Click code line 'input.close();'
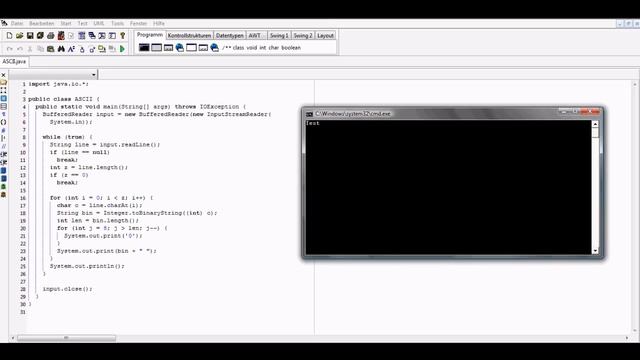 [68, 289]
